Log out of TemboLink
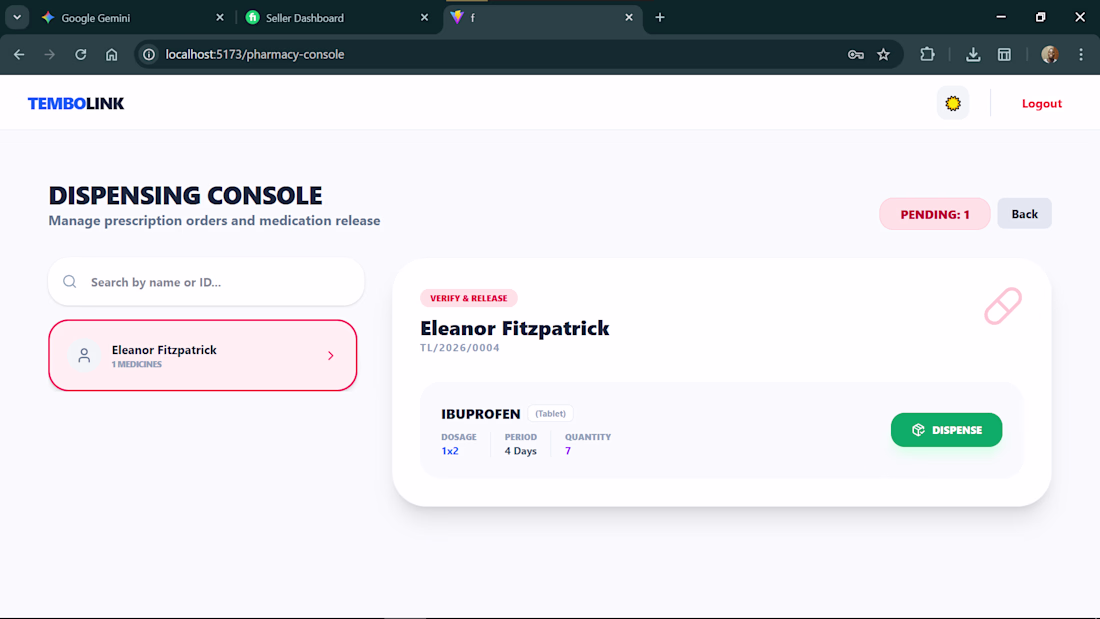 [1041, 103]
